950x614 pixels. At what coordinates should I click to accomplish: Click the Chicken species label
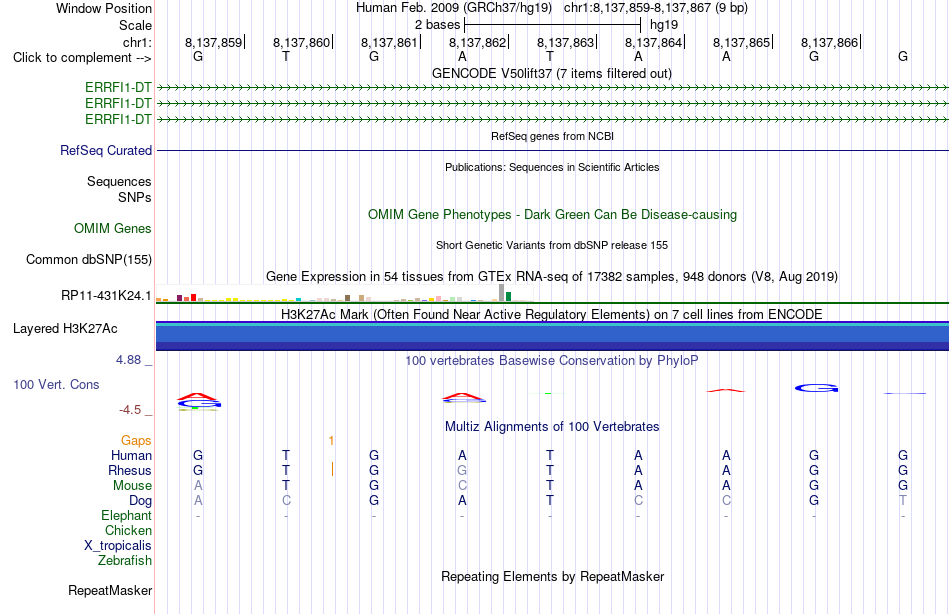coord(128,530)
